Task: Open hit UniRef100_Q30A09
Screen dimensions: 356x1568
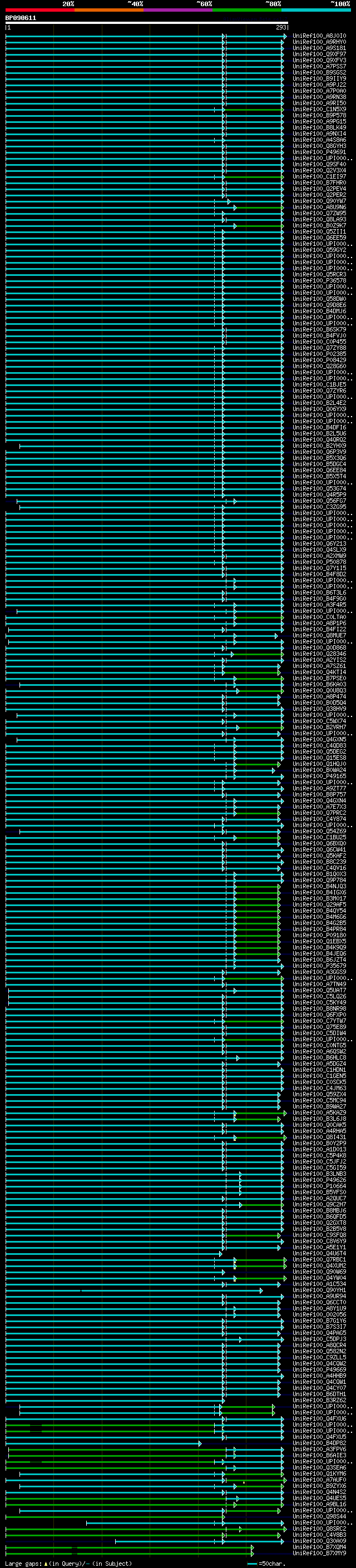Action: [319, 1541]
